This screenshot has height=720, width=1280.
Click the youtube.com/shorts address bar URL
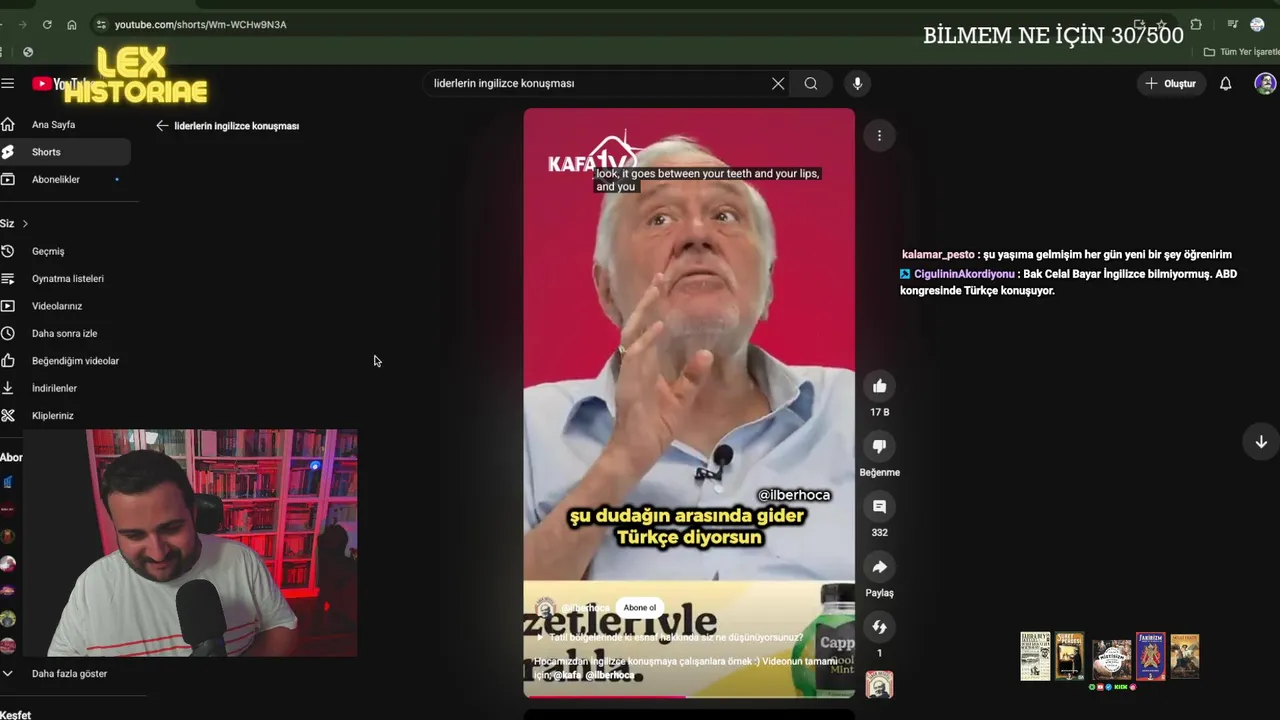click(x=201, y=24)
